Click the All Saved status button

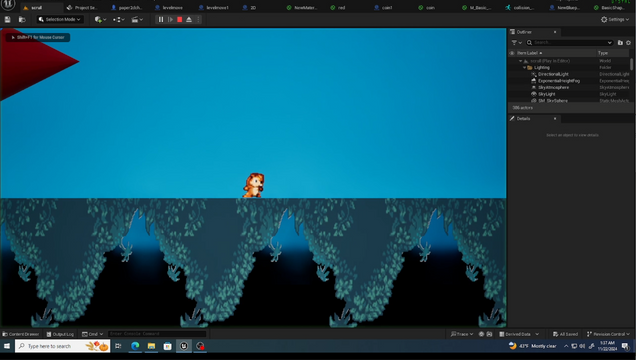[565, 334]
